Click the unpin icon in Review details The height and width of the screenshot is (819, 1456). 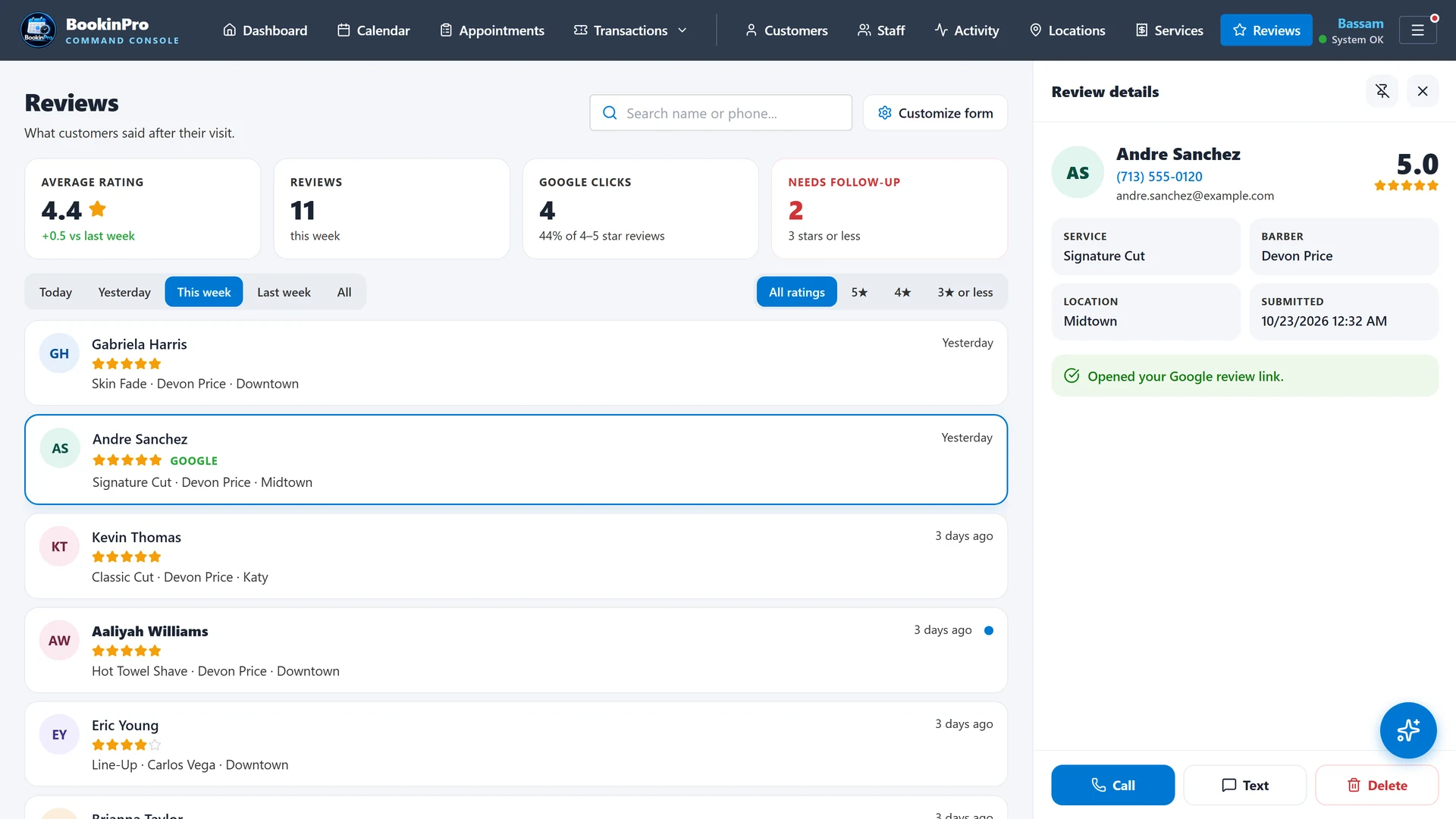tap(1382, 91)
